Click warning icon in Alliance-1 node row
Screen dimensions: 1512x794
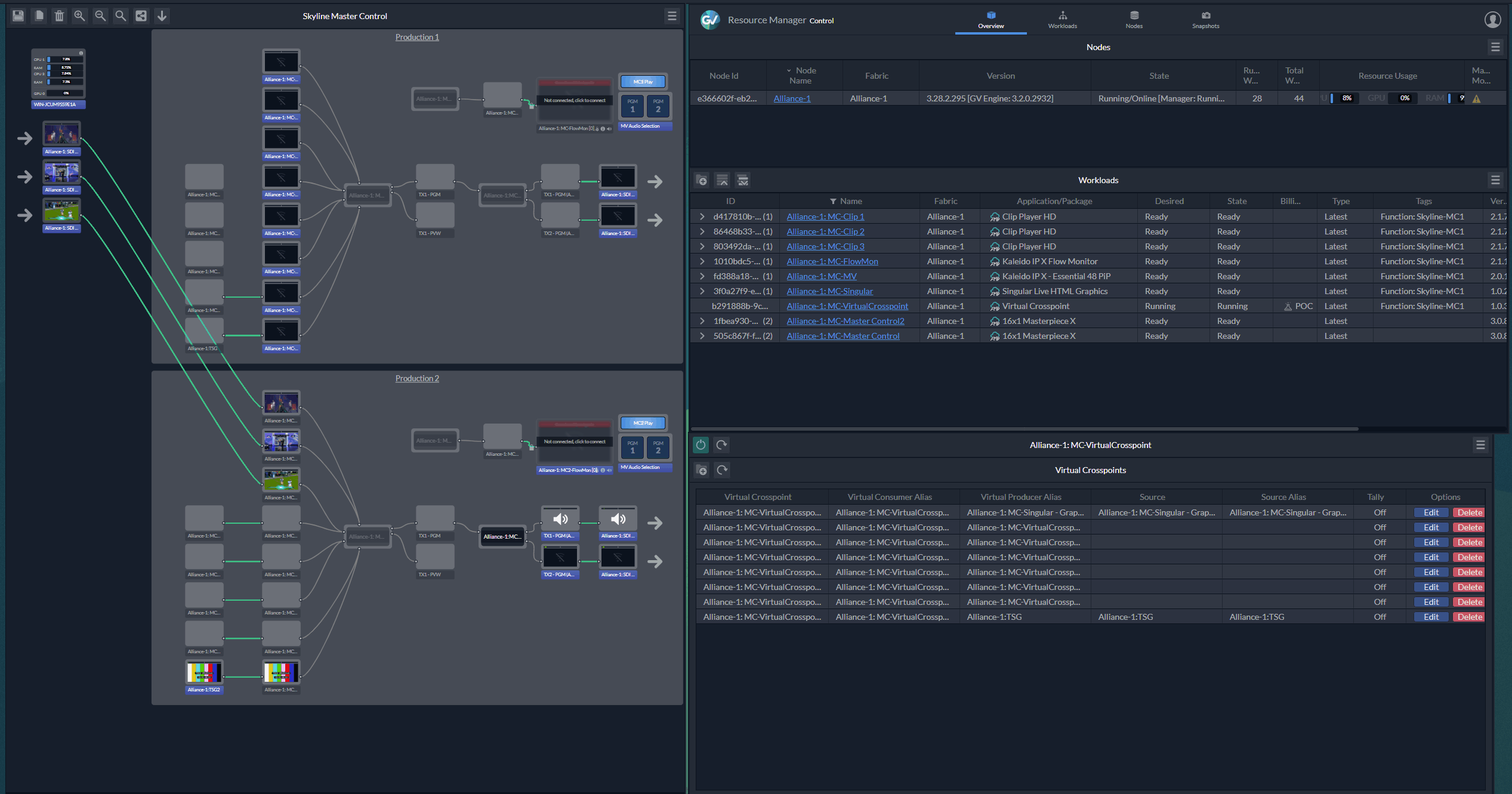(x=1476, y=98)
